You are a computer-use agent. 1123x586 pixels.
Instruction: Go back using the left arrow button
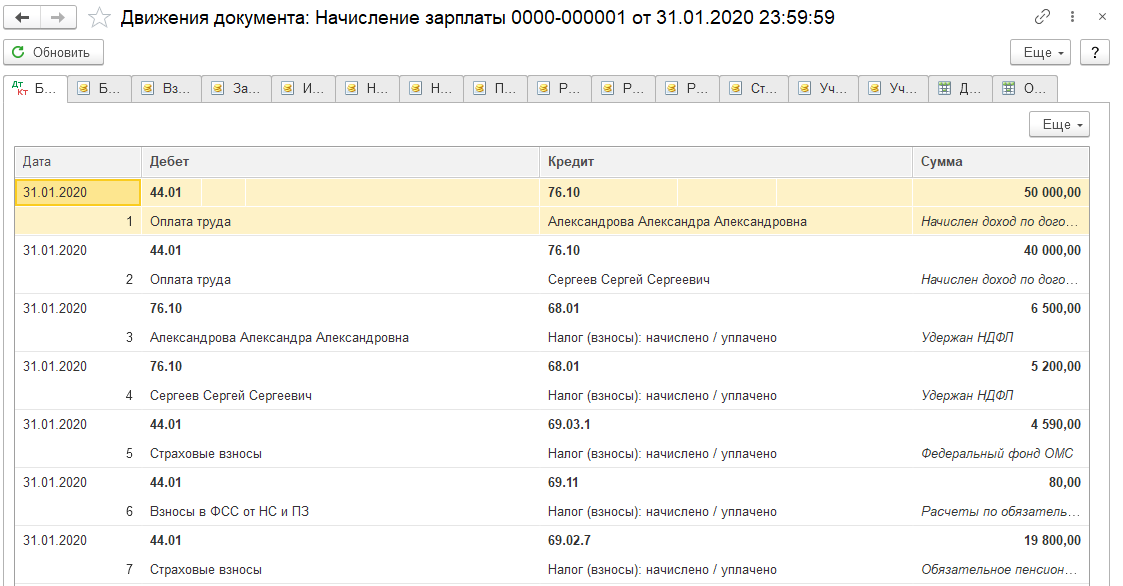click(23, 18)
